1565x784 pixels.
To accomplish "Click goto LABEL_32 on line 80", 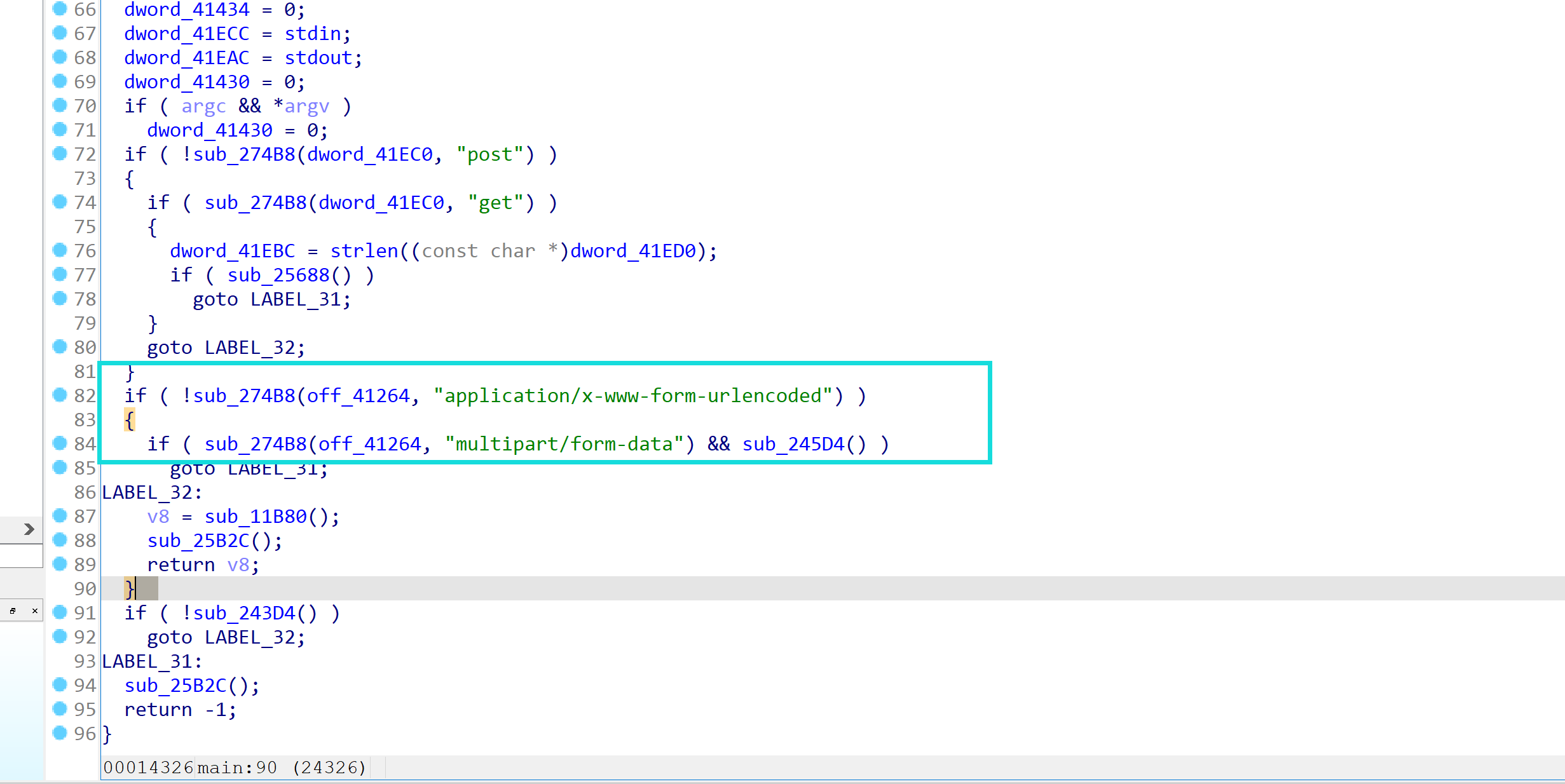I will point(226,348).
